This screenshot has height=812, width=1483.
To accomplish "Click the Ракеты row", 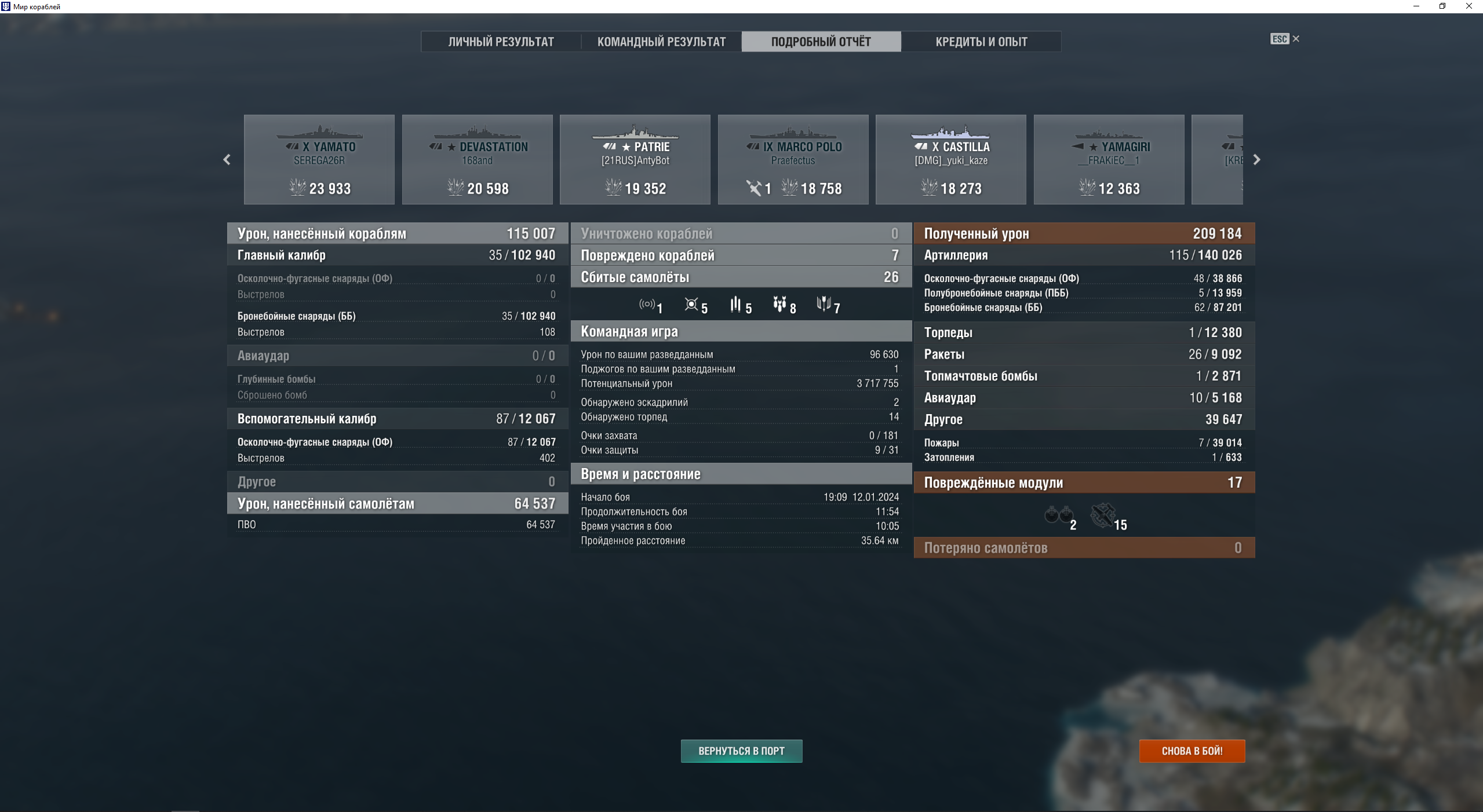I will (1084, 354).
